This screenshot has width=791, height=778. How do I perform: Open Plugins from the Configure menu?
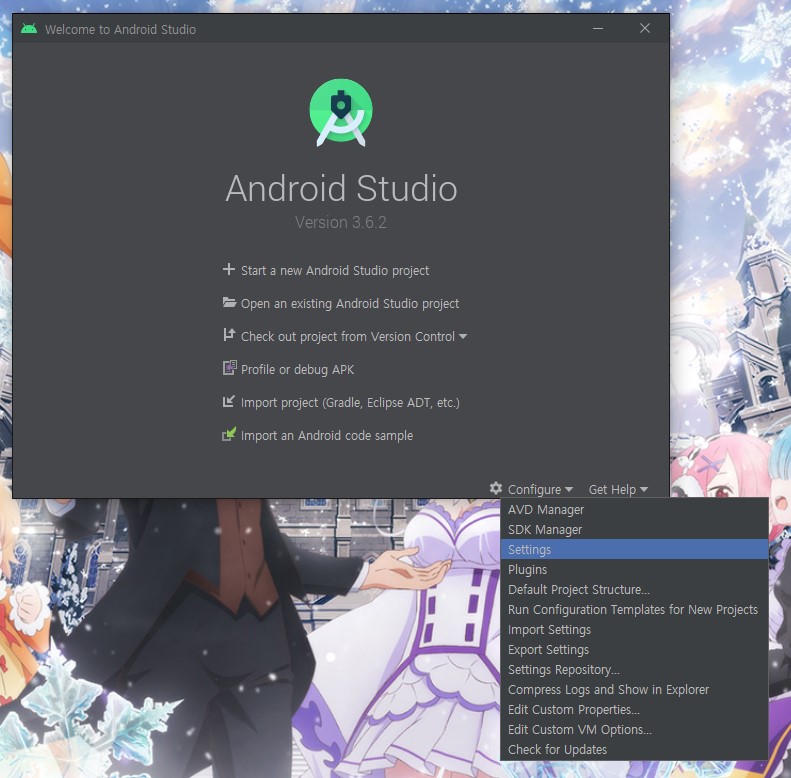coord(634,570)
